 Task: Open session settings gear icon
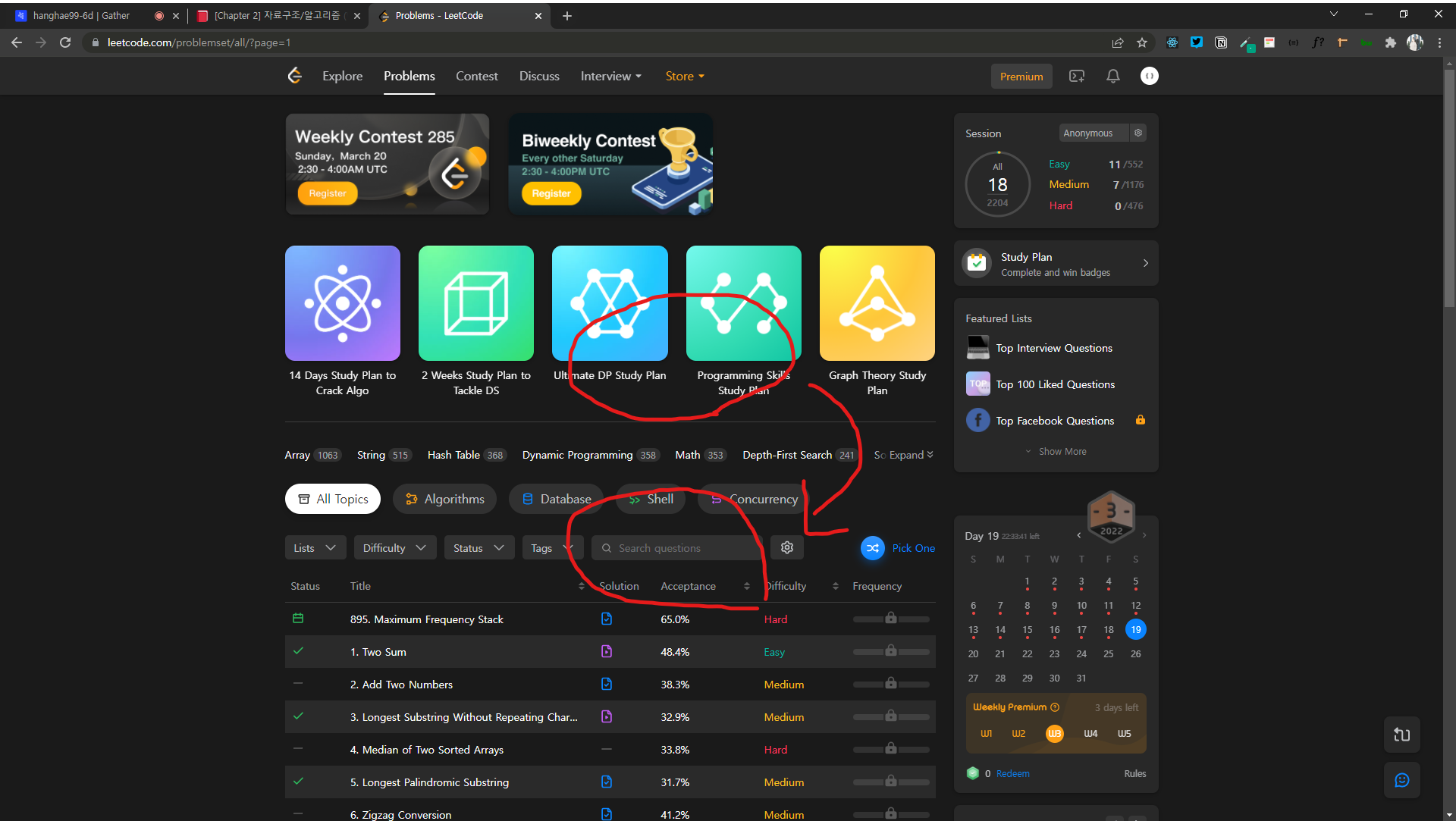click(x=1138, y=133)
